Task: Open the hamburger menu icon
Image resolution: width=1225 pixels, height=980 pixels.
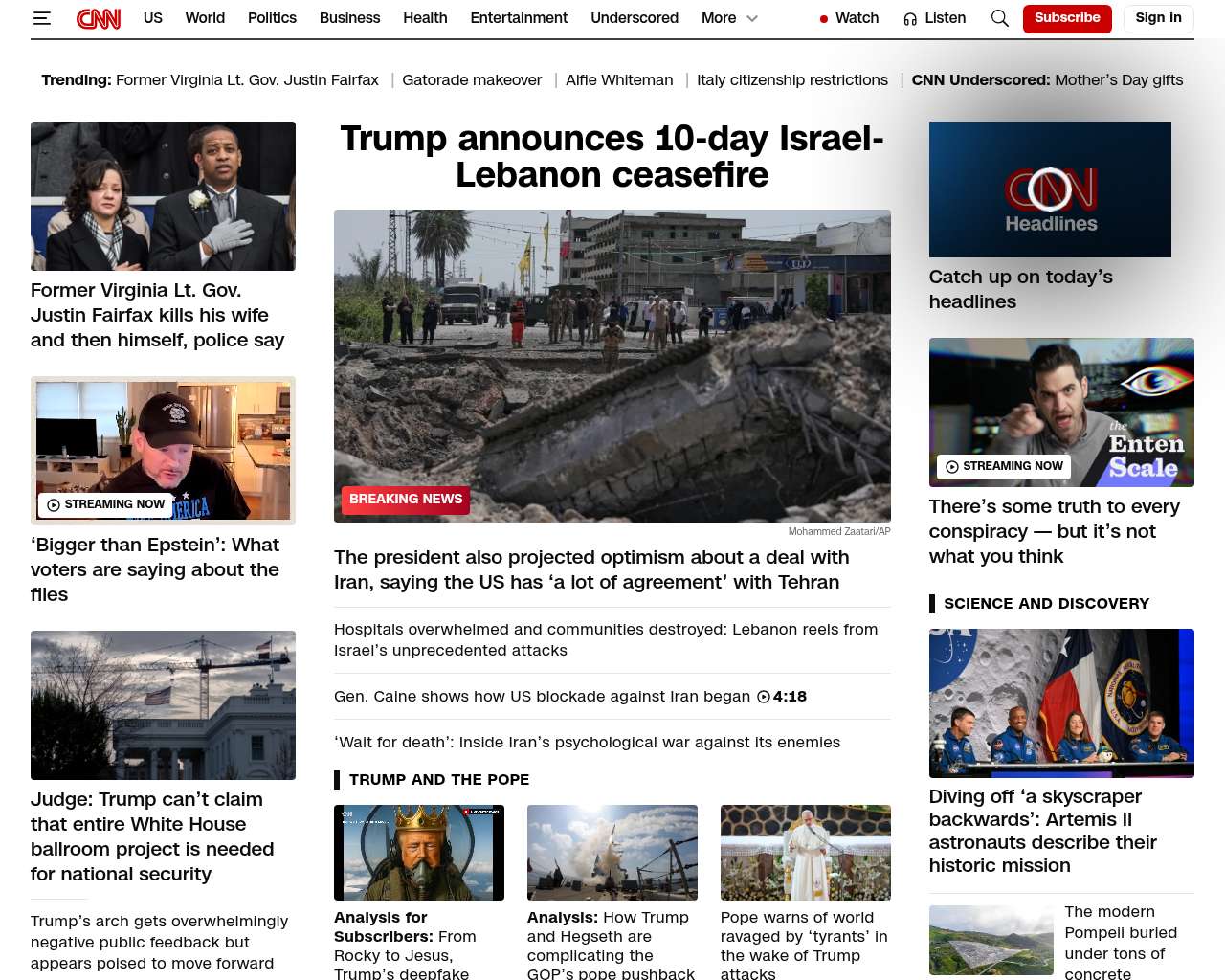Action: pos(41,18)
